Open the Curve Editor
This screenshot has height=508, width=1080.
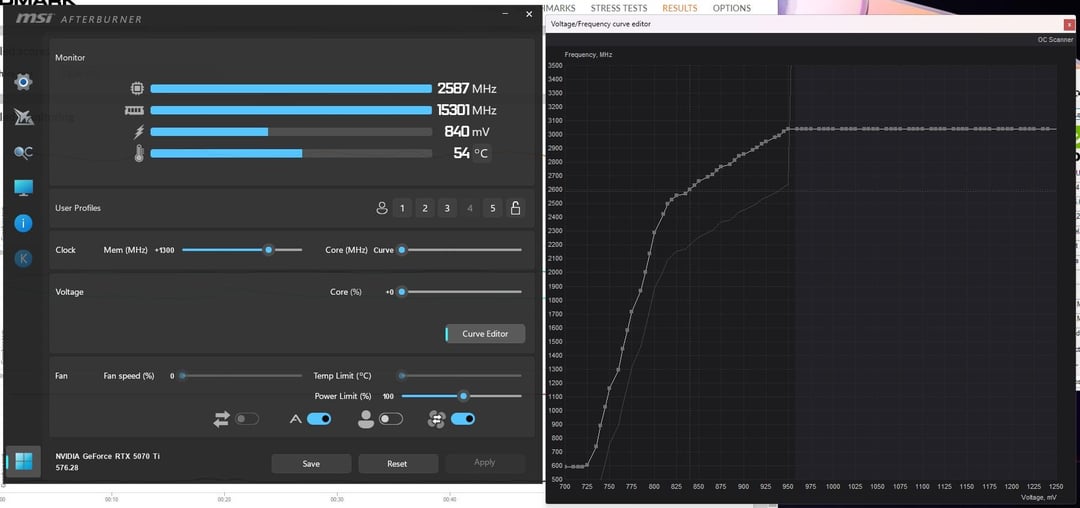point(485,334)
